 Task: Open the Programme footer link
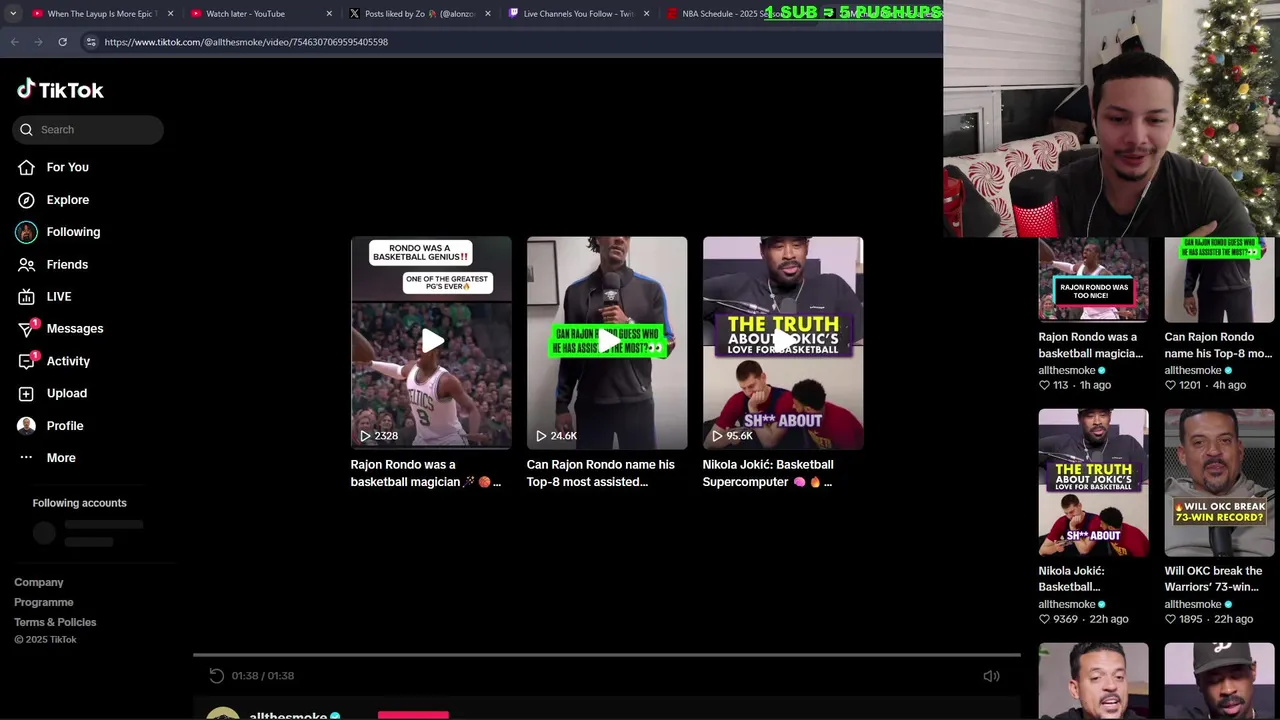click(44, 602)
